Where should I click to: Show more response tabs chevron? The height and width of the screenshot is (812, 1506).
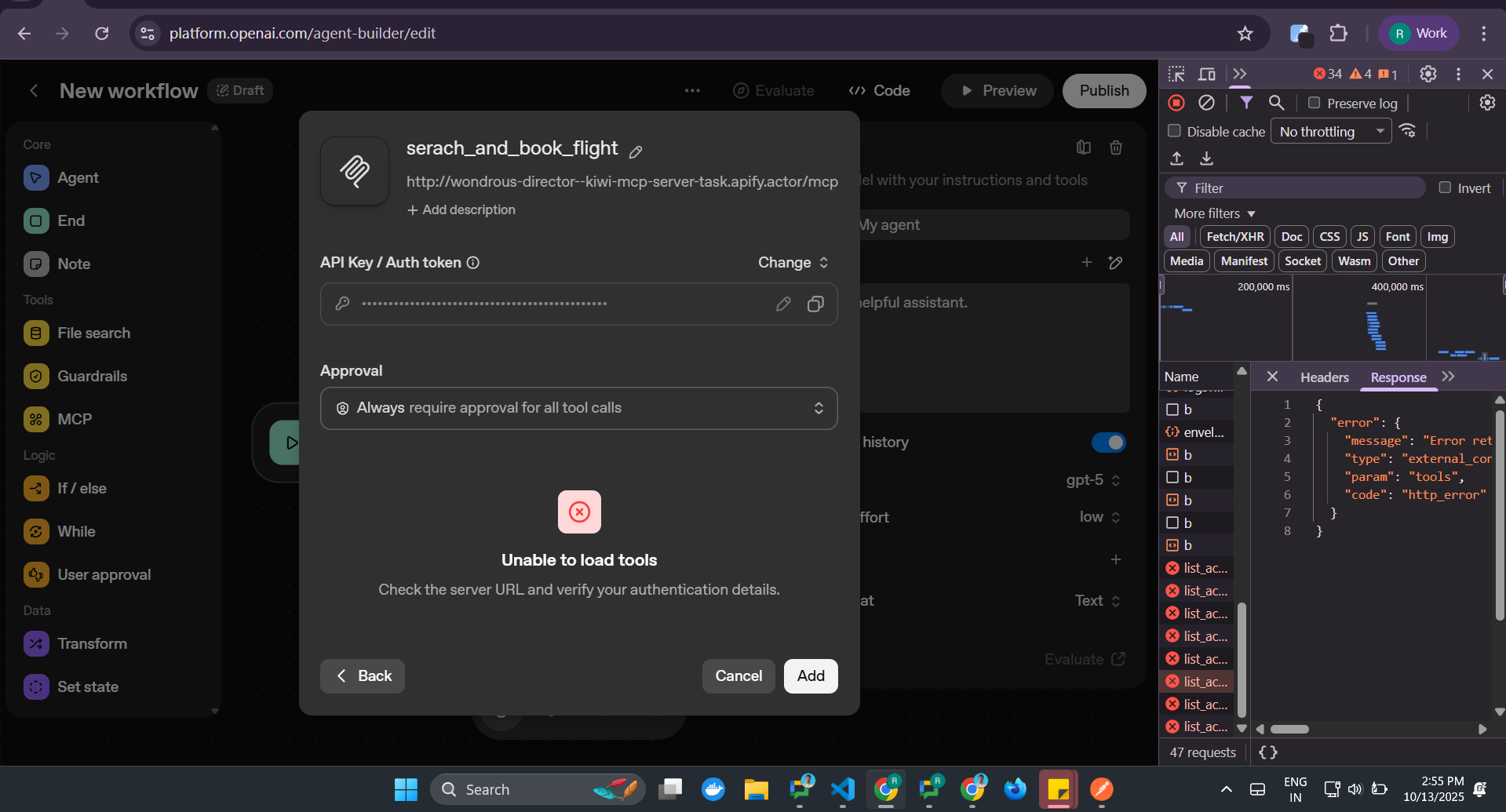click(1449, 377)
